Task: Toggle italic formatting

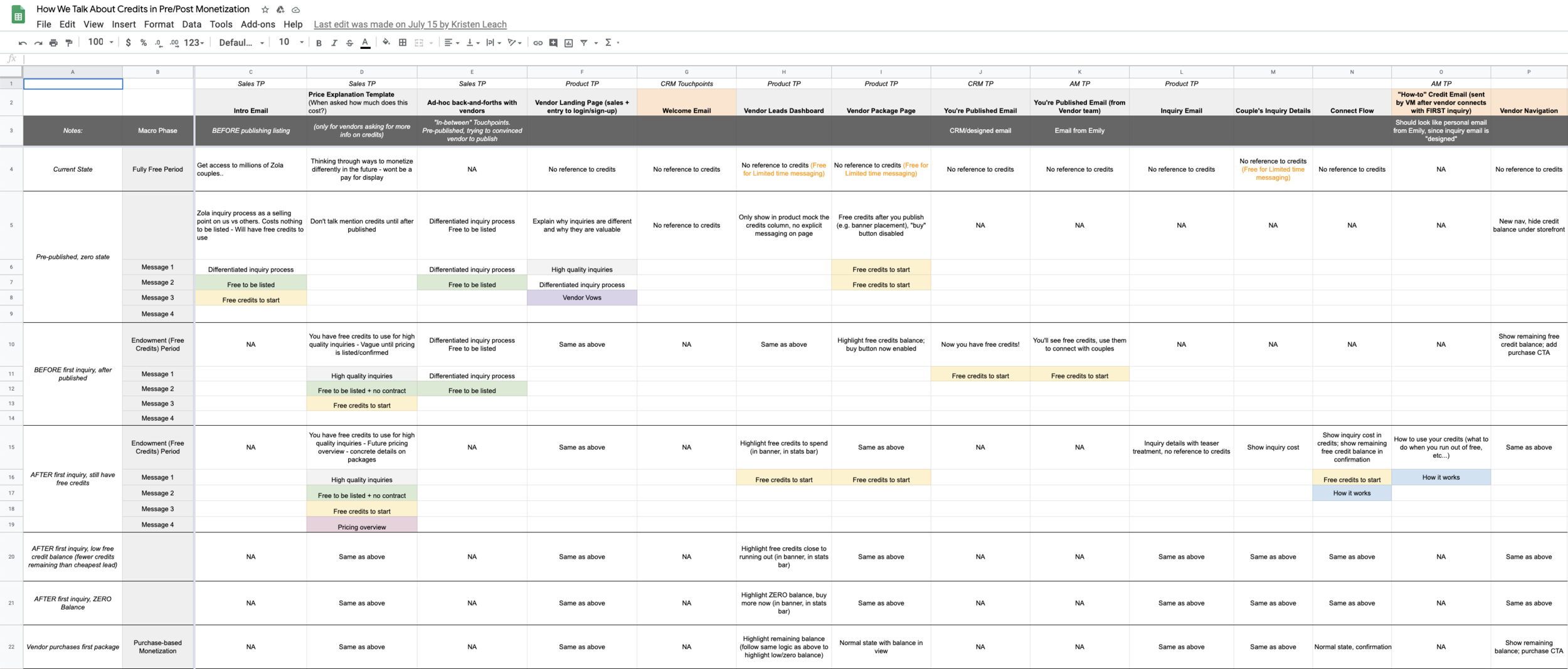Action: (334, 43)
